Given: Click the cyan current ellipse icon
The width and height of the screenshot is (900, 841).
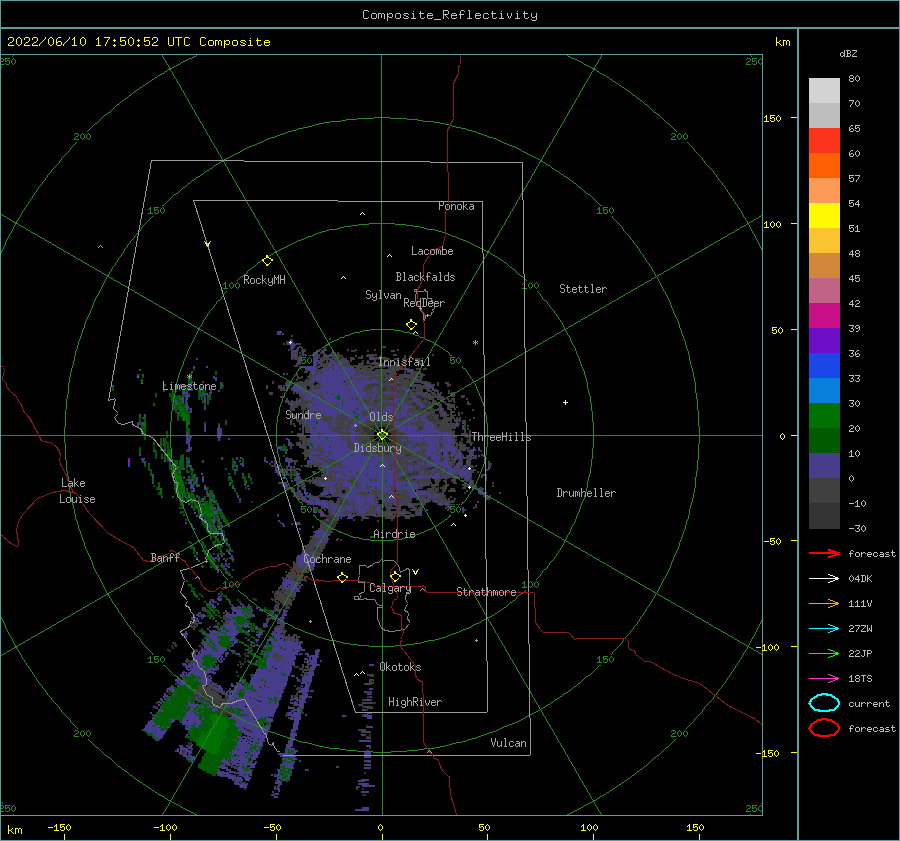Looking at the screenshot, I should coord(824,703).
